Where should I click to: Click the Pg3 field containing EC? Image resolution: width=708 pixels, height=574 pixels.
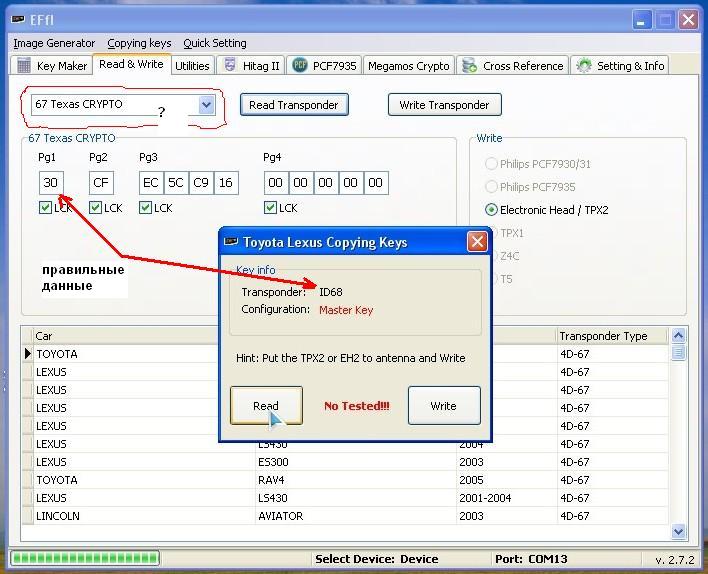tap(151, 182)
